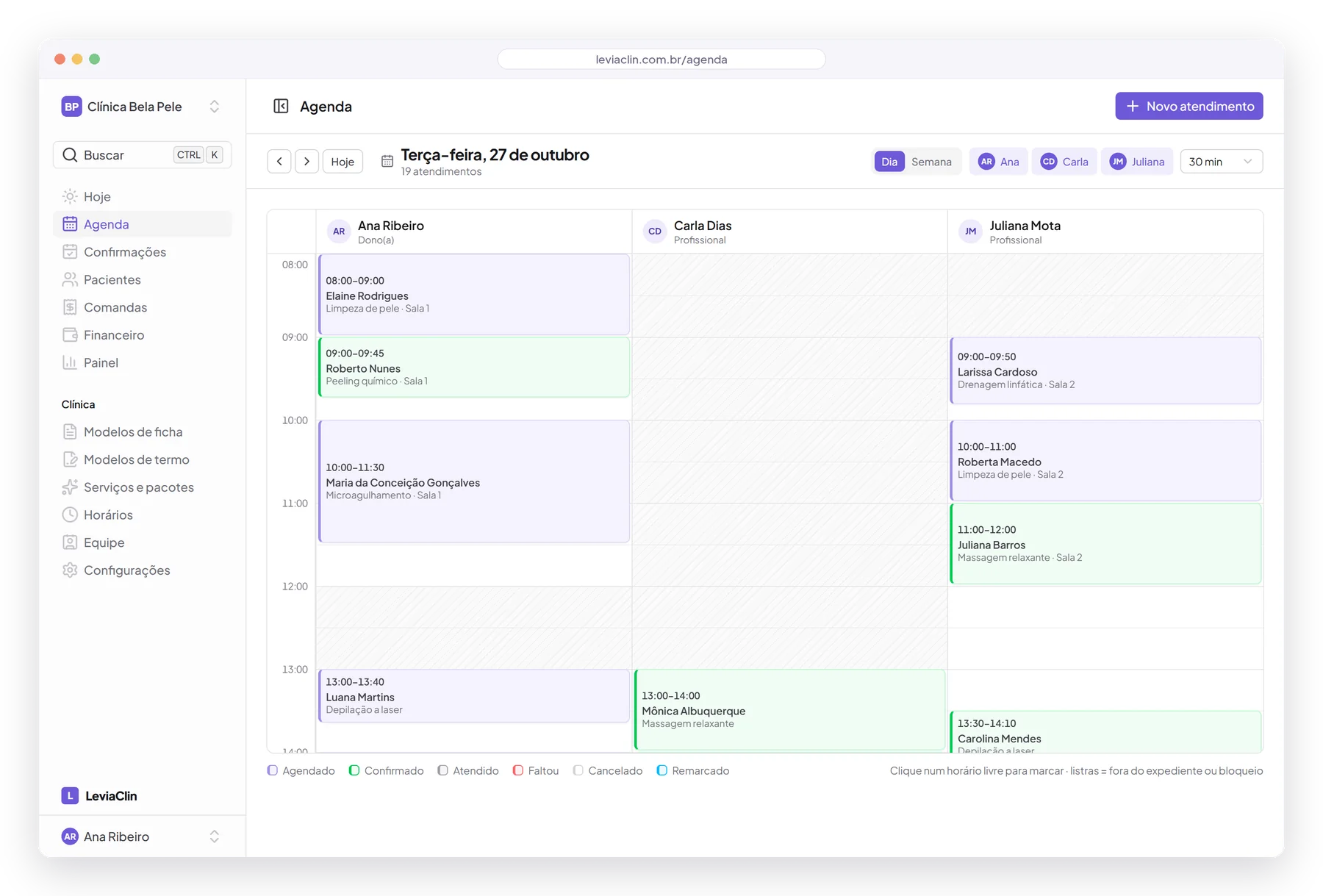This screenshot has height=896, width=1323.
Task: Open Juliana Barros 11:00 appointment
Action: pyautogui.click(x=1105, y=543)
